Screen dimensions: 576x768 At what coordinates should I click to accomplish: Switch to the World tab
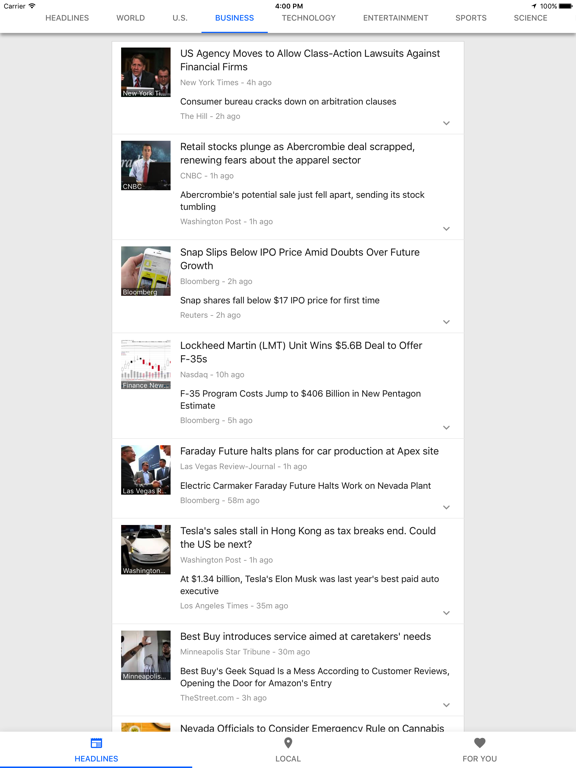130,18
